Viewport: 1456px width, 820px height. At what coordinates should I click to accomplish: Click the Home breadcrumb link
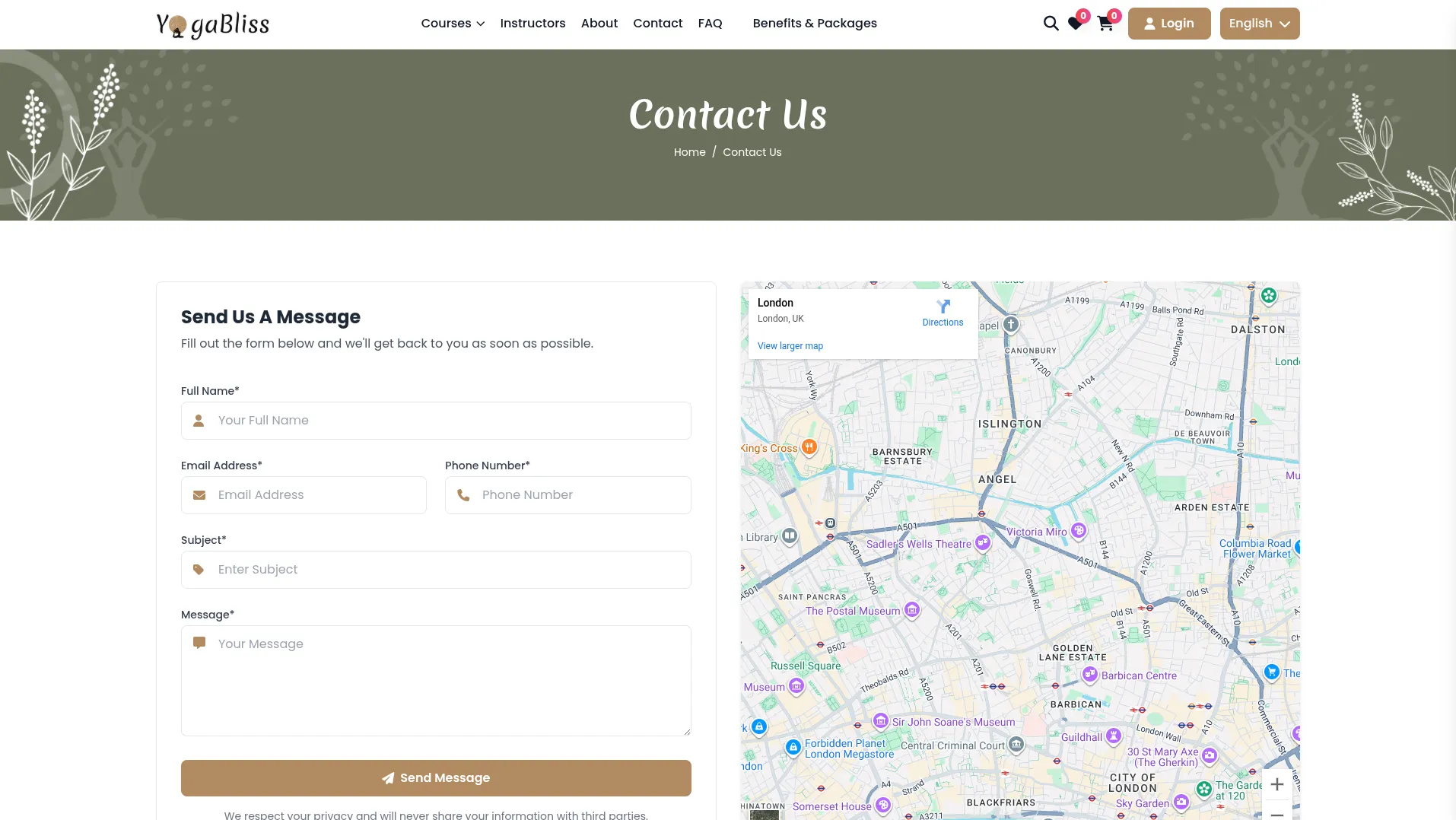click(x=689, y=152)
